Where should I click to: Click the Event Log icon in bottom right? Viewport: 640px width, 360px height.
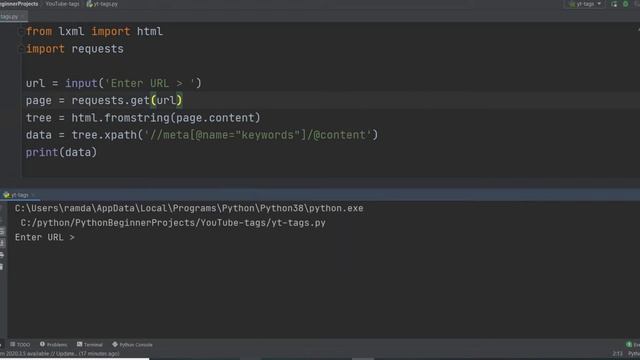coord(629,344)
